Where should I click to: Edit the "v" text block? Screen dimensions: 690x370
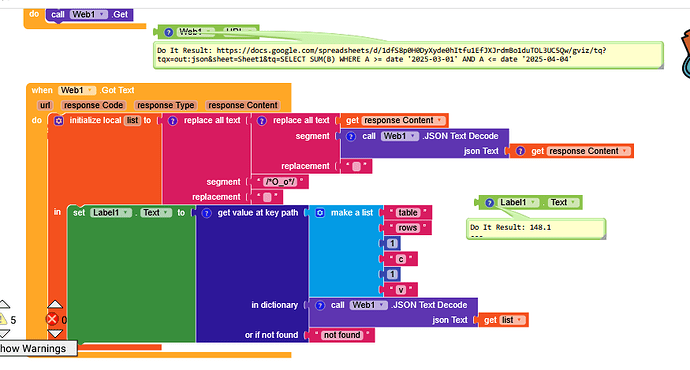coord(400,290)
